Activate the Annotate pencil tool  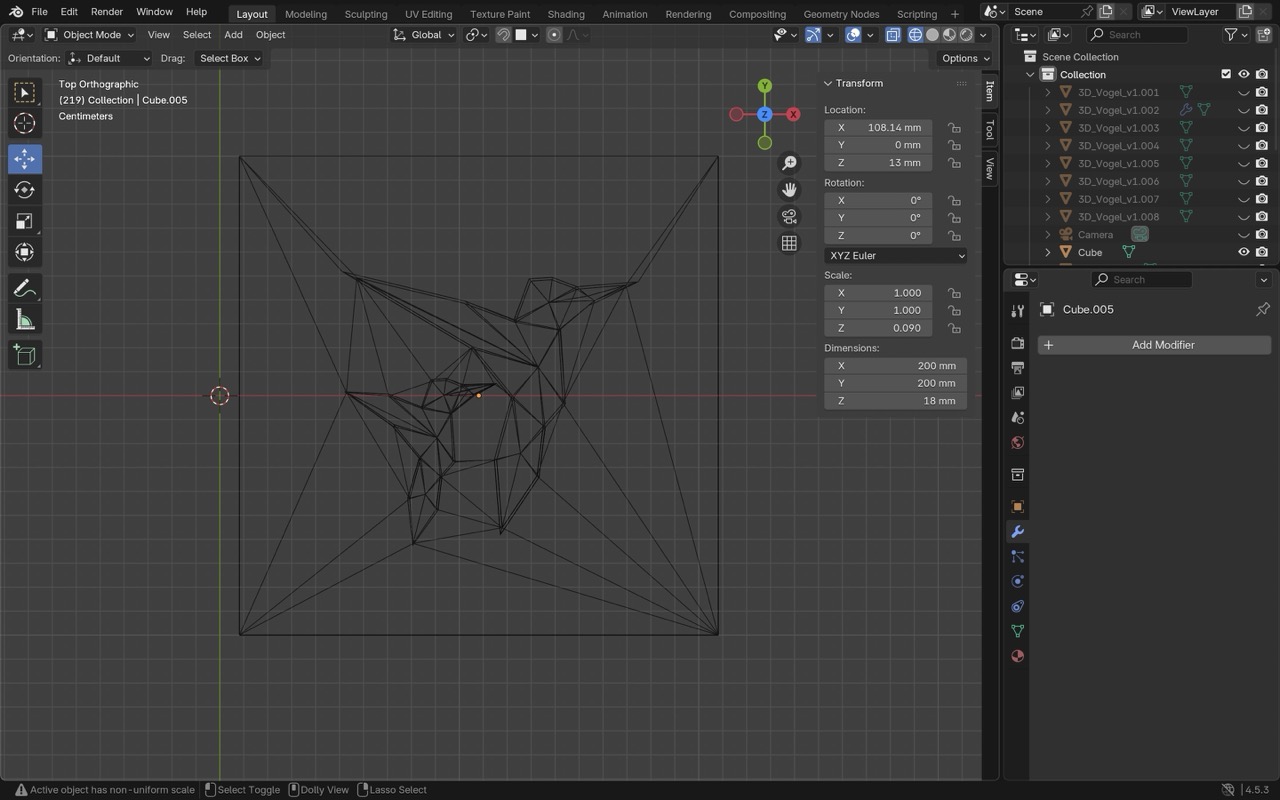coord(24,288)
